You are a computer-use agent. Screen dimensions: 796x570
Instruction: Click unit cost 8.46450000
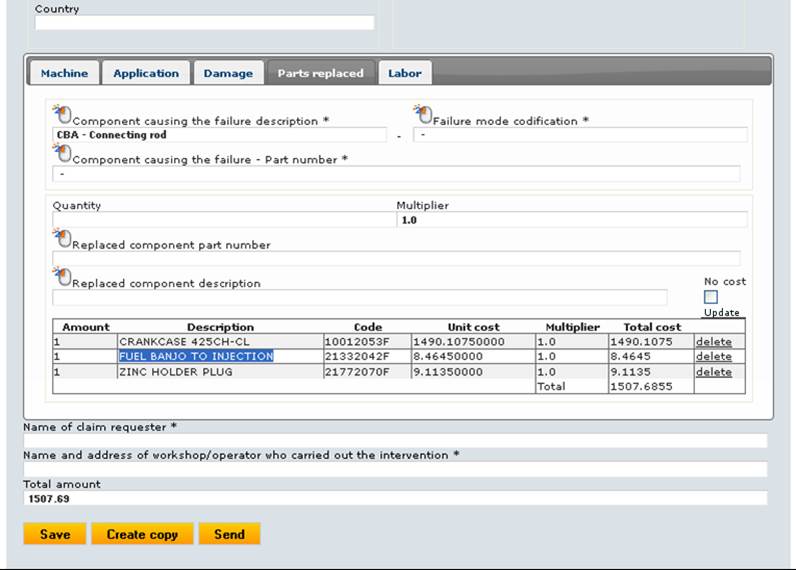click(448, 356)
